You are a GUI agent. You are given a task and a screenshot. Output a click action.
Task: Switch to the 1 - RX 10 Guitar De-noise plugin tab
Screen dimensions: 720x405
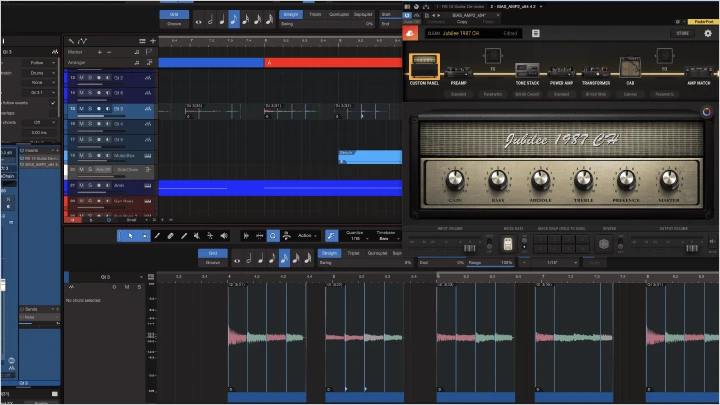click(x=461, y=6)
